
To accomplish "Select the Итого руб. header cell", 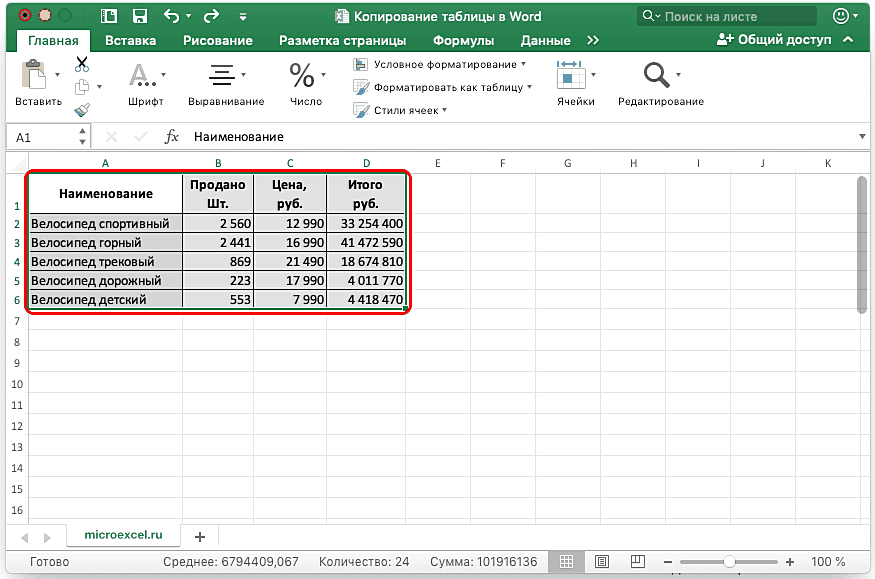I will tap(366, 194).
